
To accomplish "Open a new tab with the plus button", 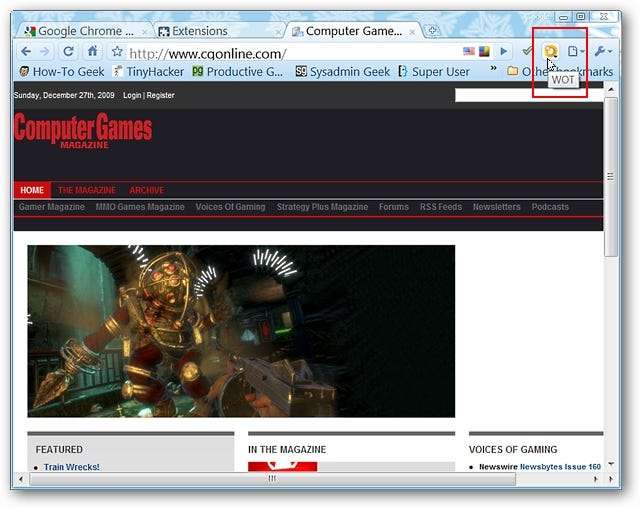I will [x=433, y=31].
